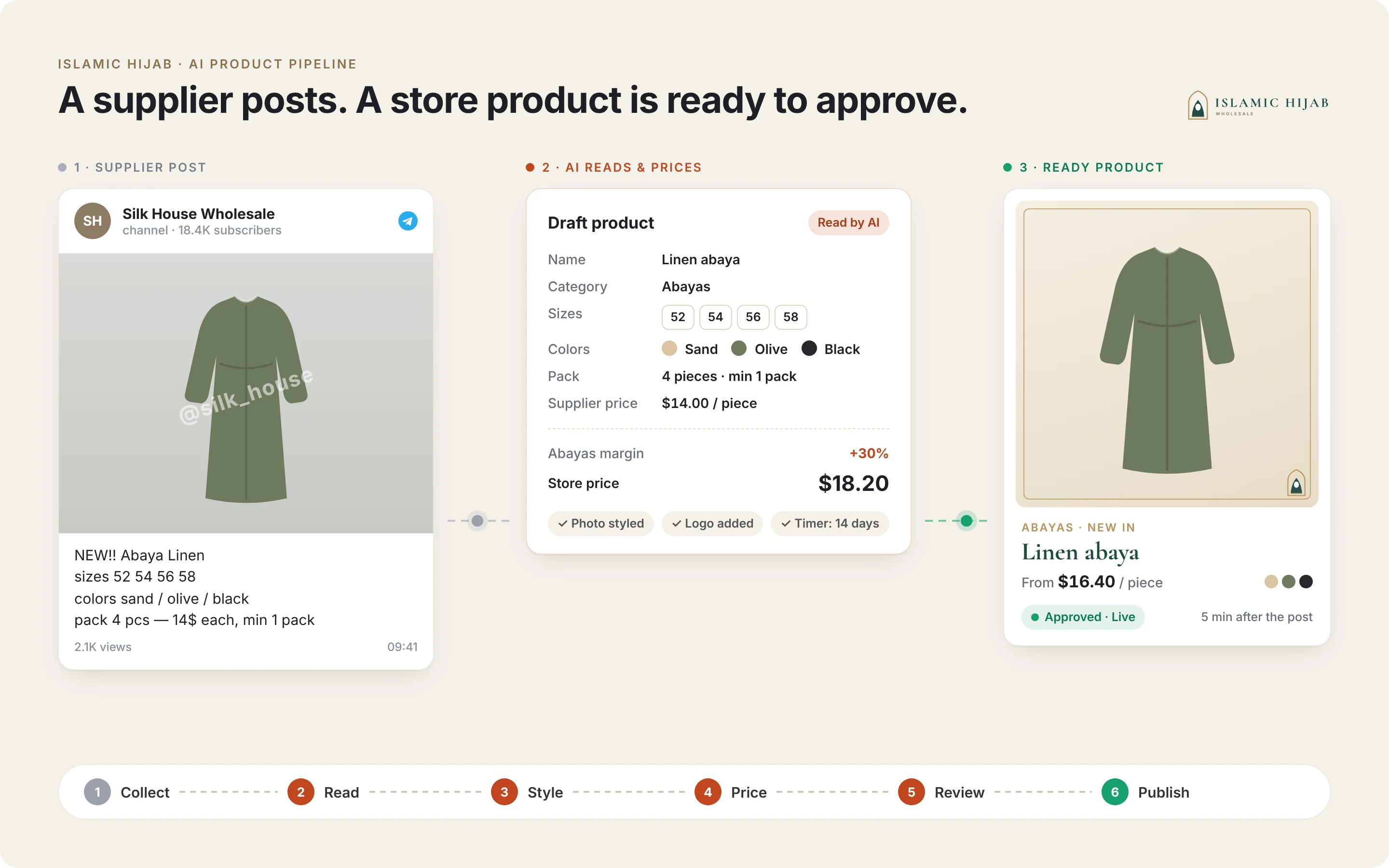Viewport: 1389px width, 868px height.
Task: Click the Islamic Hijab logo at top right
Action: [x=1257, y=105]
